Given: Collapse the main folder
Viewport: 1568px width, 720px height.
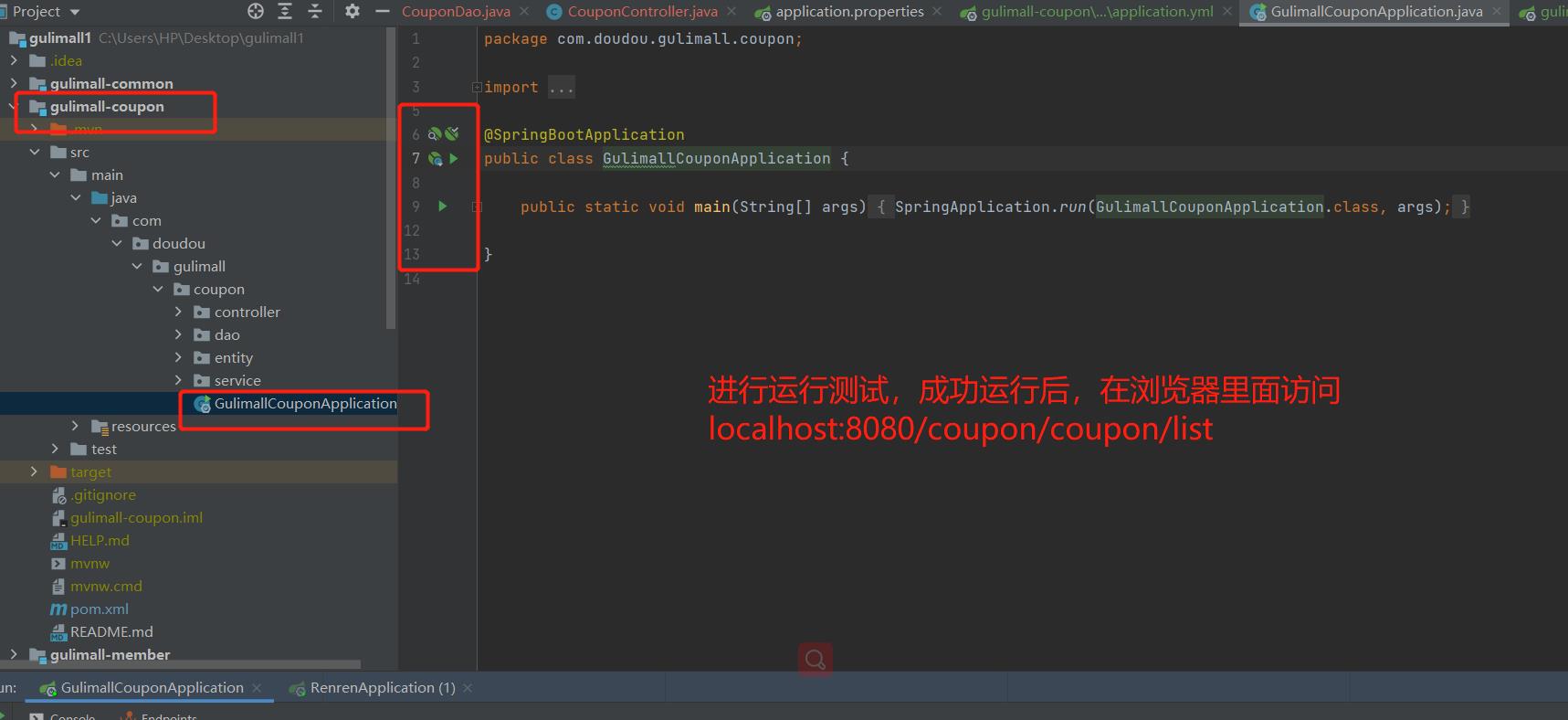Looking at the screenshot, I should point(56,175).
